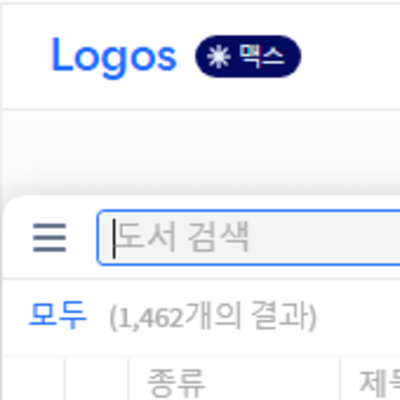Click the (1,462개의 결과) result count text

click(213, 315)
